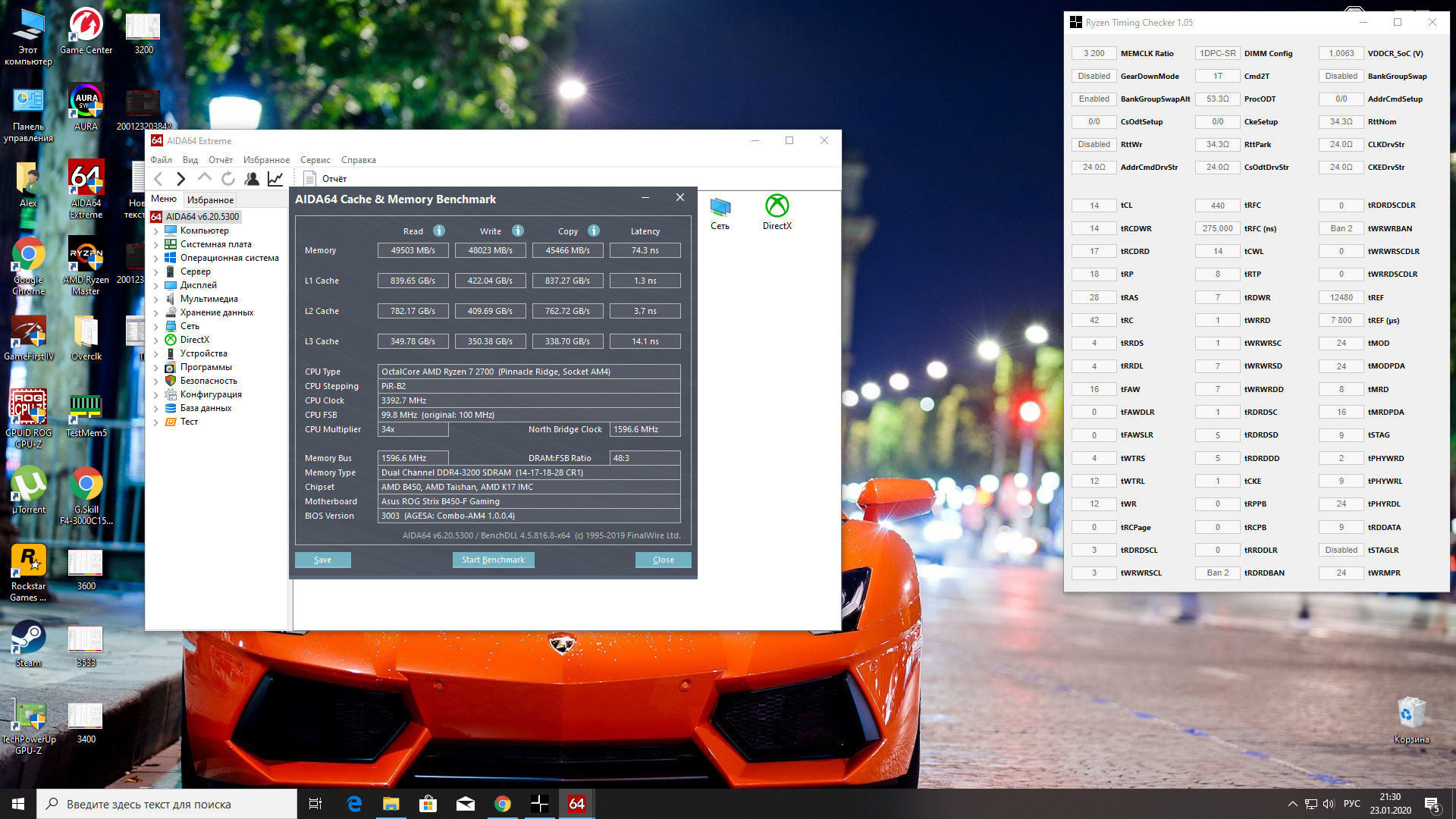Open Chrome from the taskbar
Image resolution: width=1456 pixels, height=819 pixels.
point(502,804)
